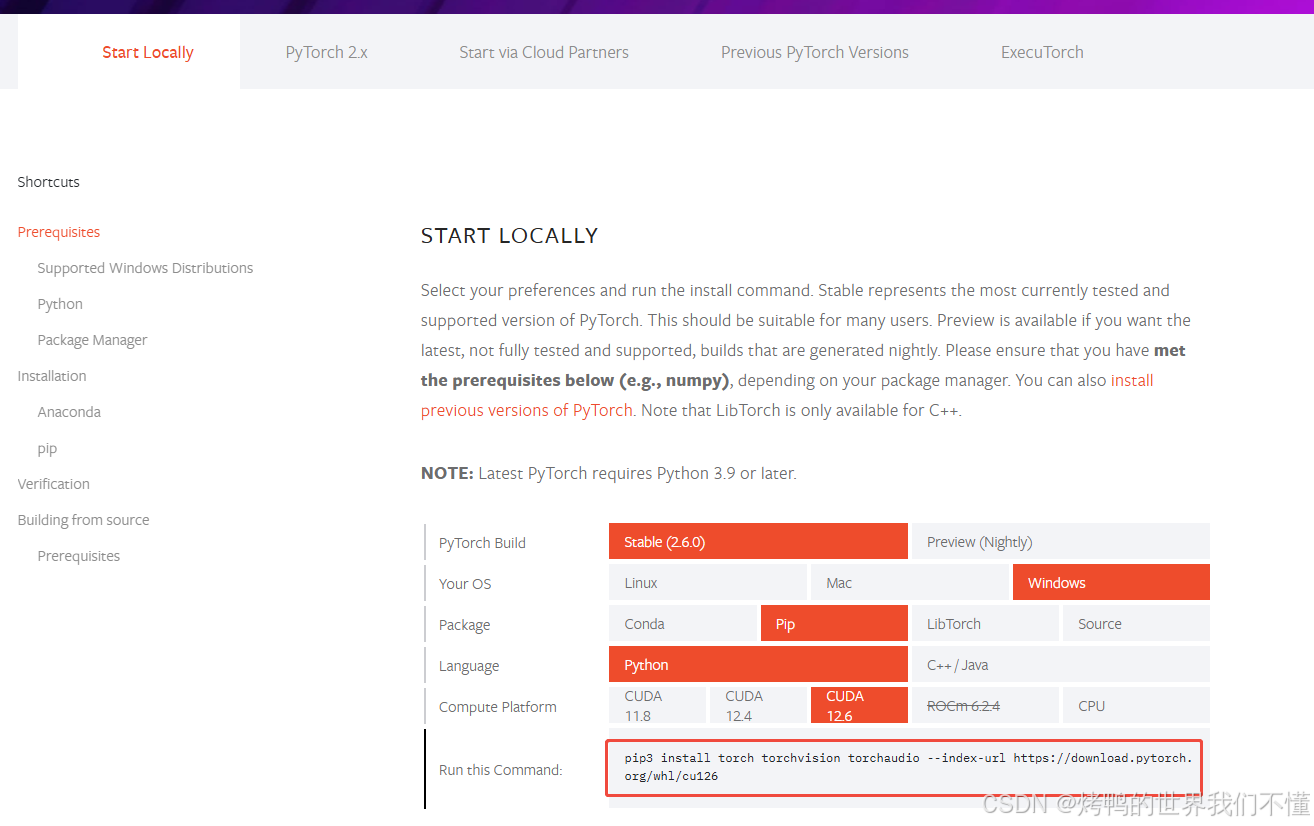Select Preview (Nightly) build option
1314x826 pixels.
tap(1061, 541)
